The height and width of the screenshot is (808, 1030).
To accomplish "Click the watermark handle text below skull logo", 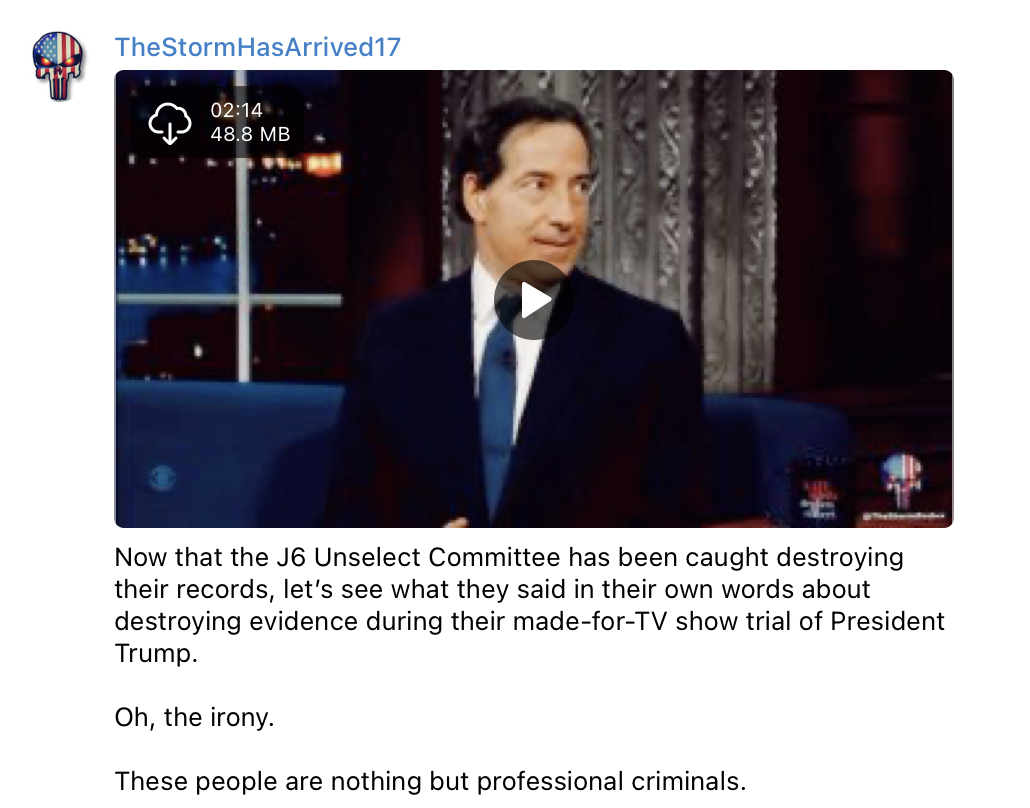I will [903, 516].
